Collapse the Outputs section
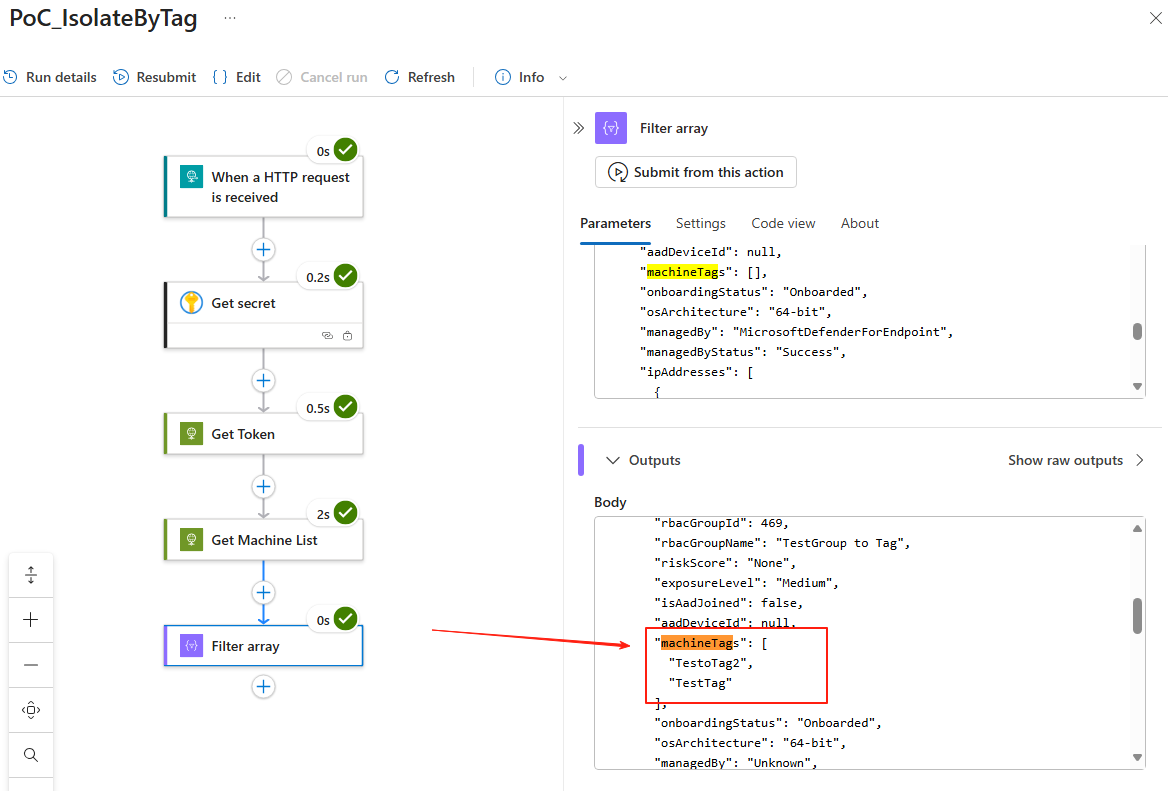This screenshot has height=791, width=1168. (x=613, y=460)
